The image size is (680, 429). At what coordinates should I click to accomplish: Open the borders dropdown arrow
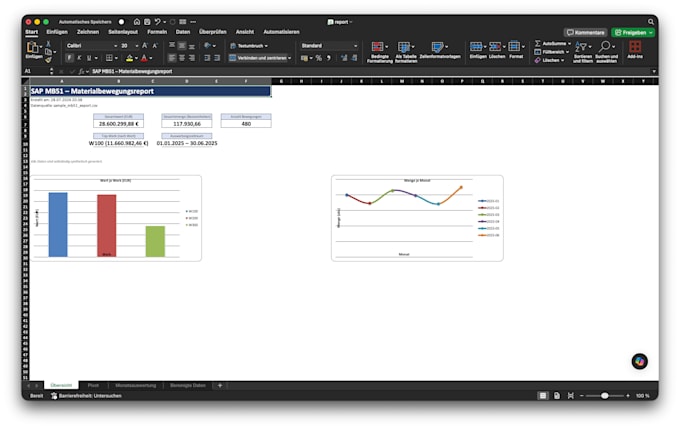pos(116,58)
